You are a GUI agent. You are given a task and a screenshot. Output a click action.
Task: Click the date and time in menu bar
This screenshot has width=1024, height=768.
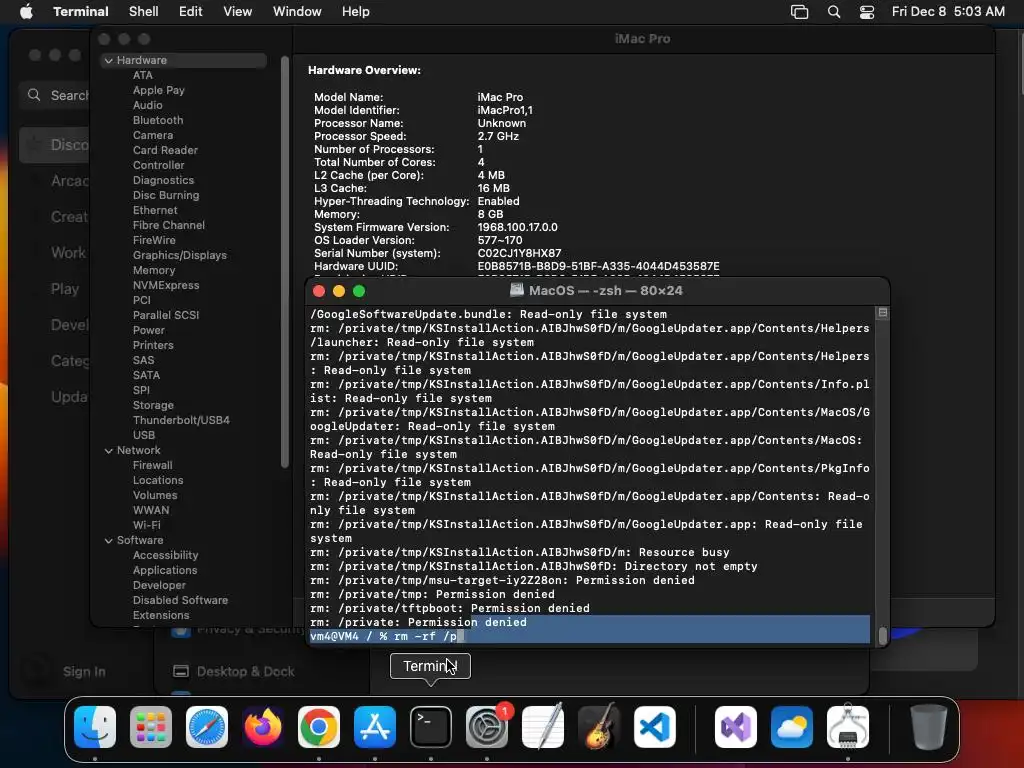[x=948, y=12]
